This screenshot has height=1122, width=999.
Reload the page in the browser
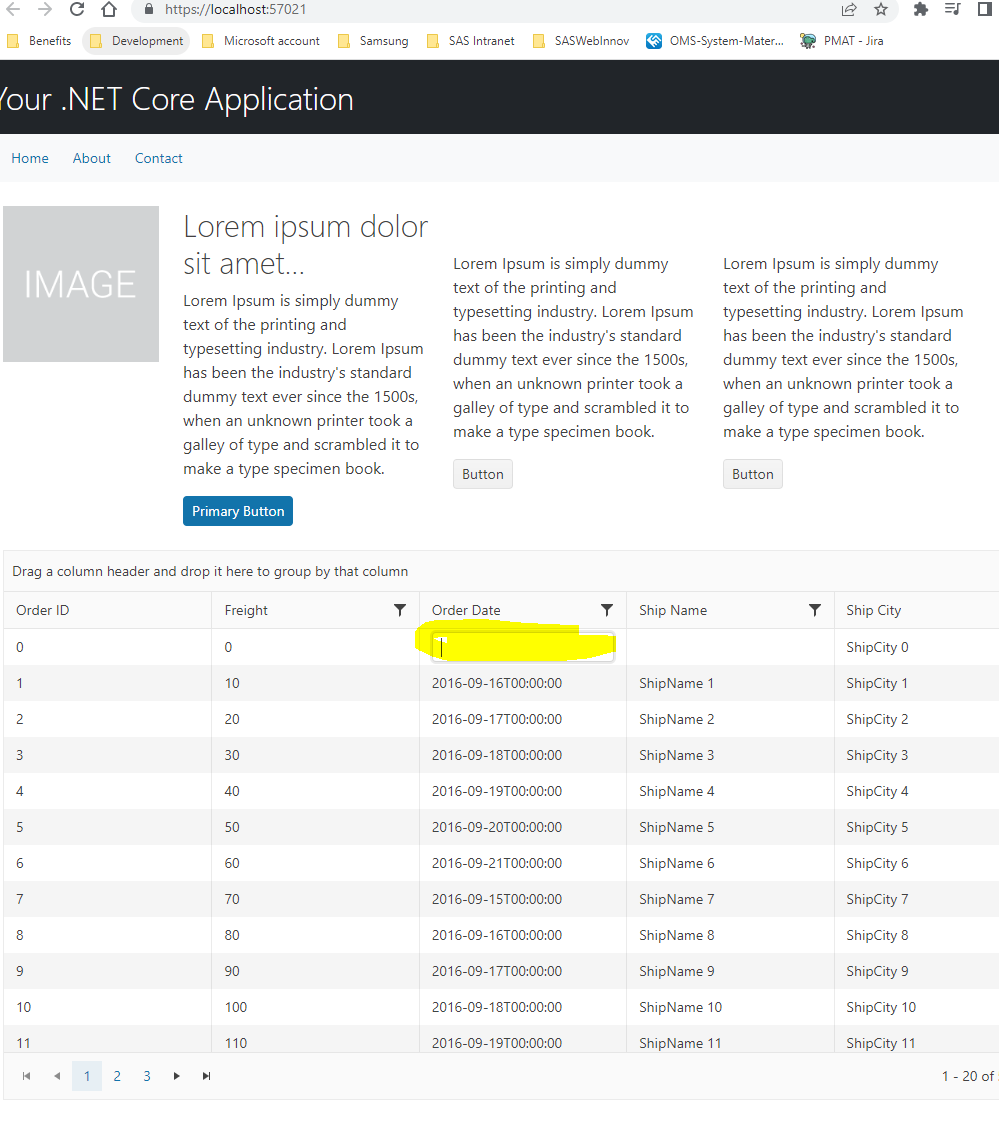(x=77, y=10)
